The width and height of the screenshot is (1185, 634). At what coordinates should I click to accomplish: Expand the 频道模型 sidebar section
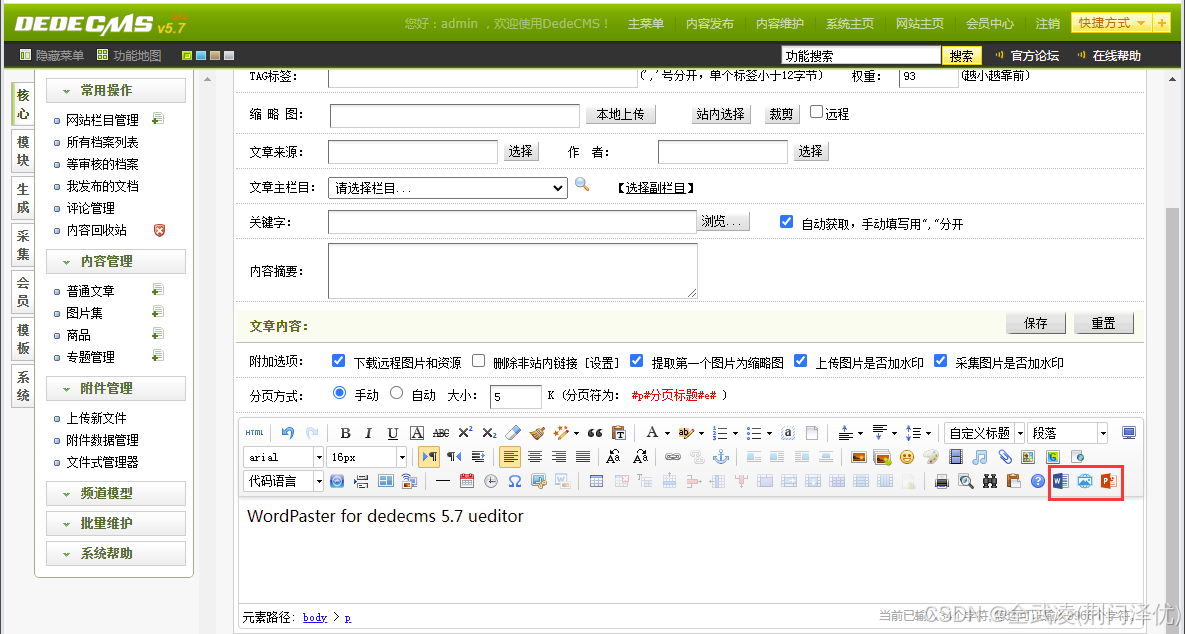tap(116, 493)
